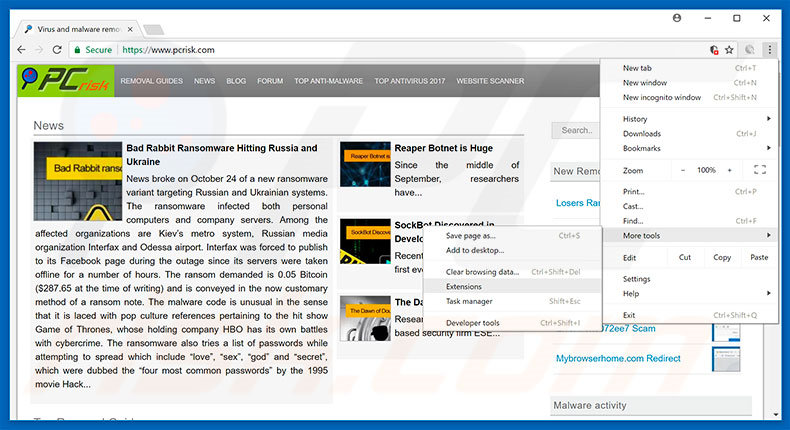The height and width of the screenshot is (430, 790).
Task: Choose Add to desktop... in submenu
Action: 512,250
